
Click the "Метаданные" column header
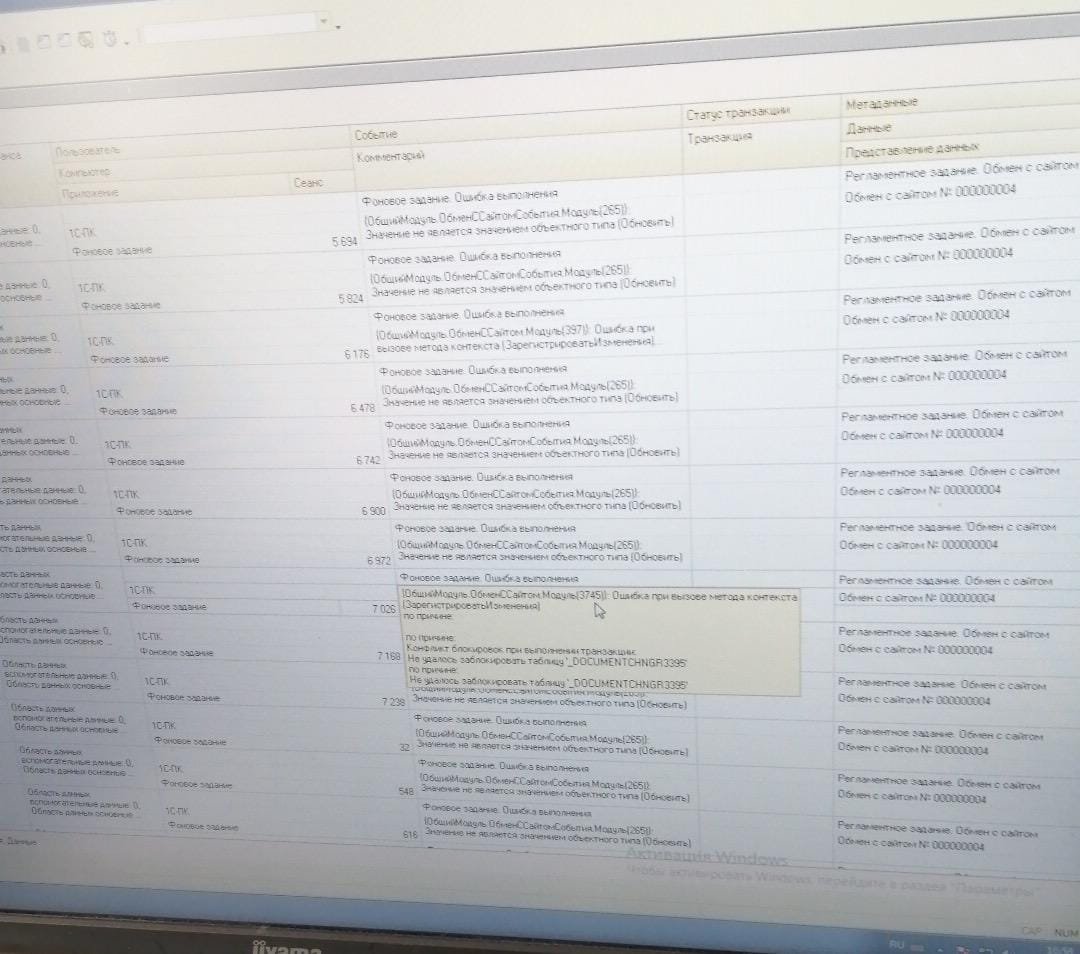[x=882, y=104]
